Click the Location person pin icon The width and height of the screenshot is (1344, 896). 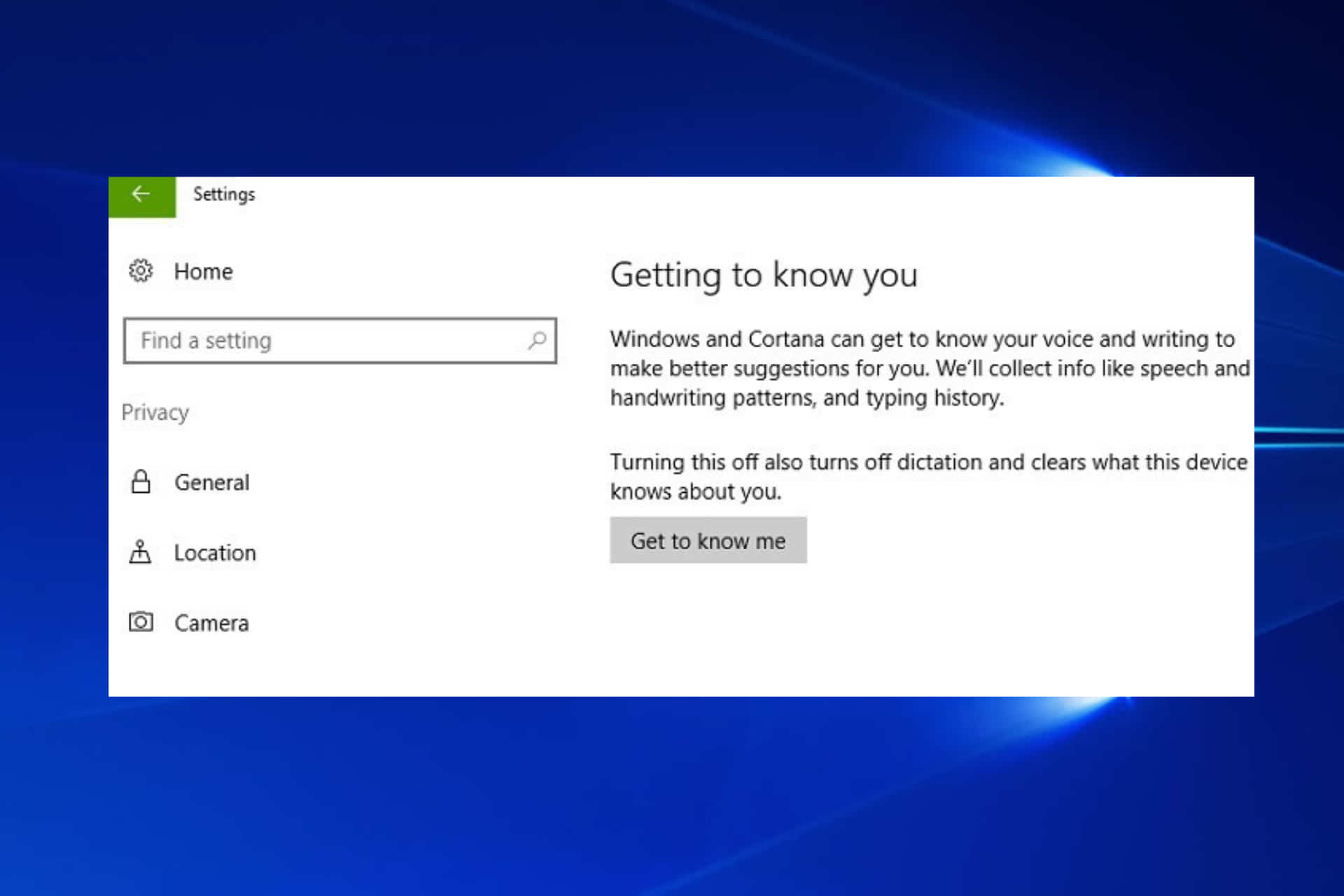tap(140, 552)
